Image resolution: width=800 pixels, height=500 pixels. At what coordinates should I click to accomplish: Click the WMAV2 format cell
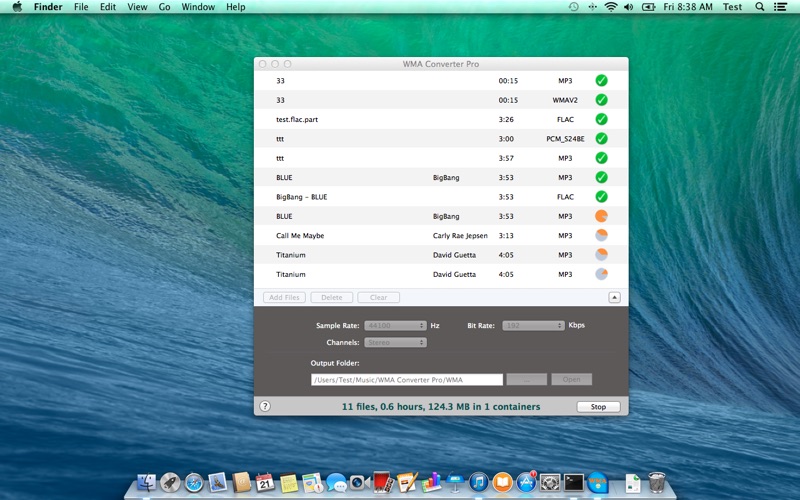[565, 100]
